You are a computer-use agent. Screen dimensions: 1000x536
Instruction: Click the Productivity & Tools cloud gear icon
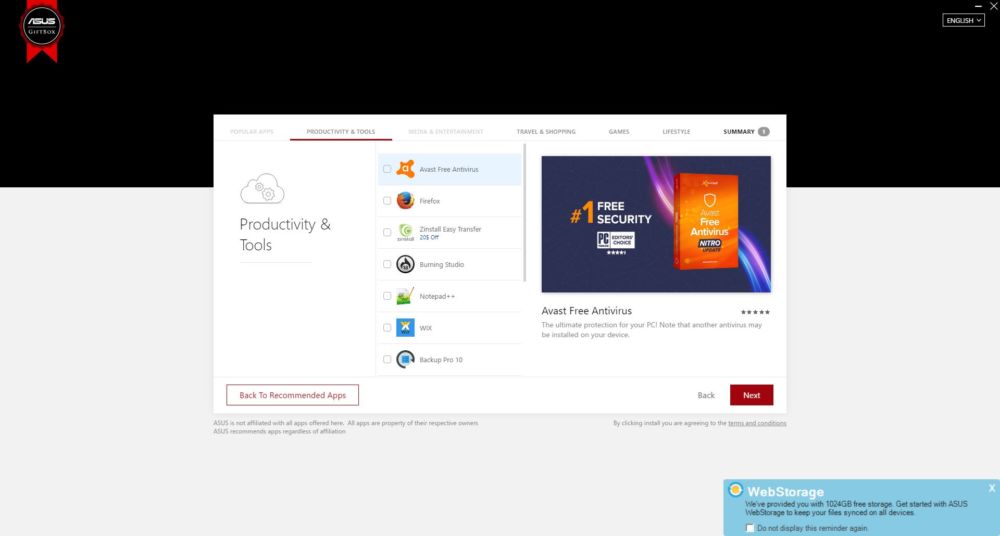click(x=262, y=188)
